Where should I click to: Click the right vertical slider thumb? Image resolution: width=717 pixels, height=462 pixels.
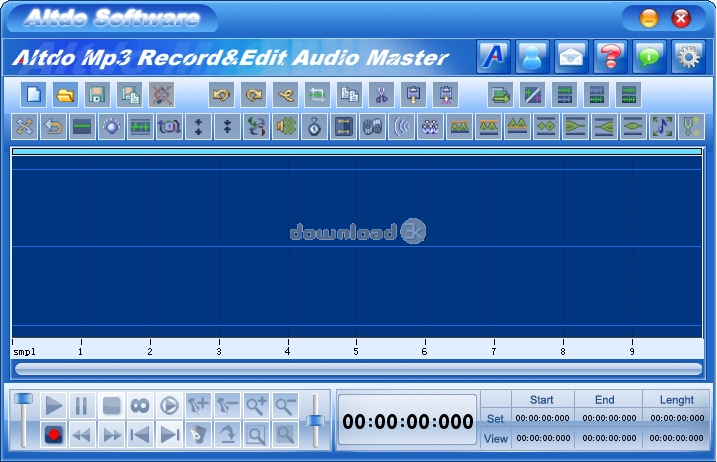(315, 420)
